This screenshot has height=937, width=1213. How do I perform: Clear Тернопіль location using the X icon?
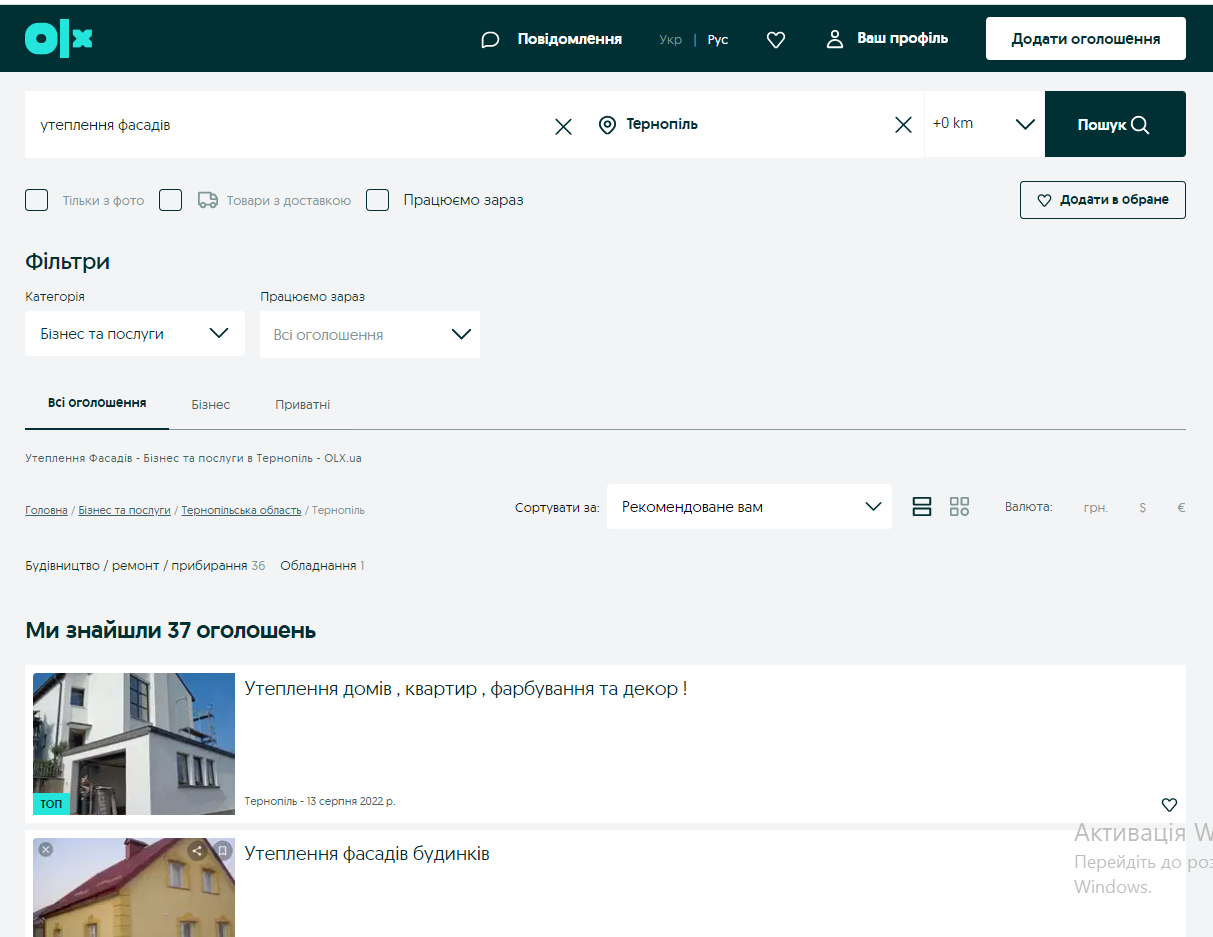tap(903, 125)
